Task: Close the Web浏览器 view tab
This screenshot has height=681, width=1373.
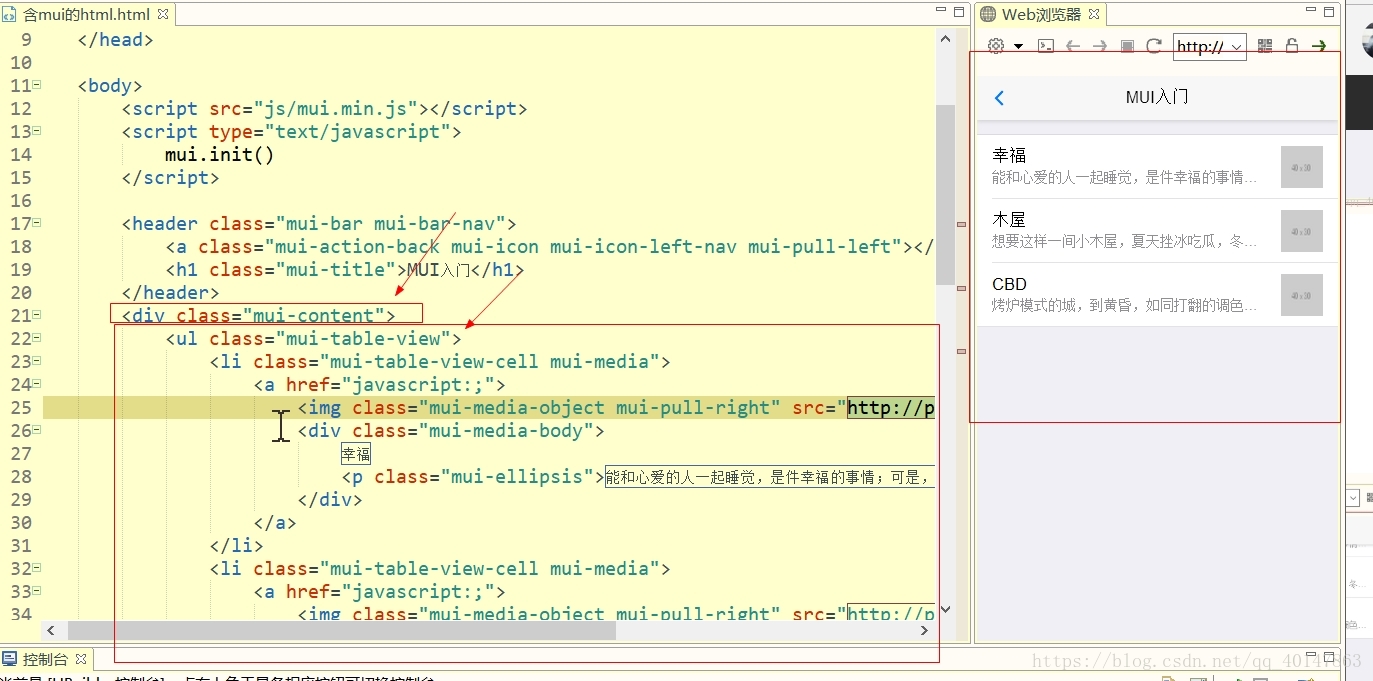Action: coord(1094,14)
